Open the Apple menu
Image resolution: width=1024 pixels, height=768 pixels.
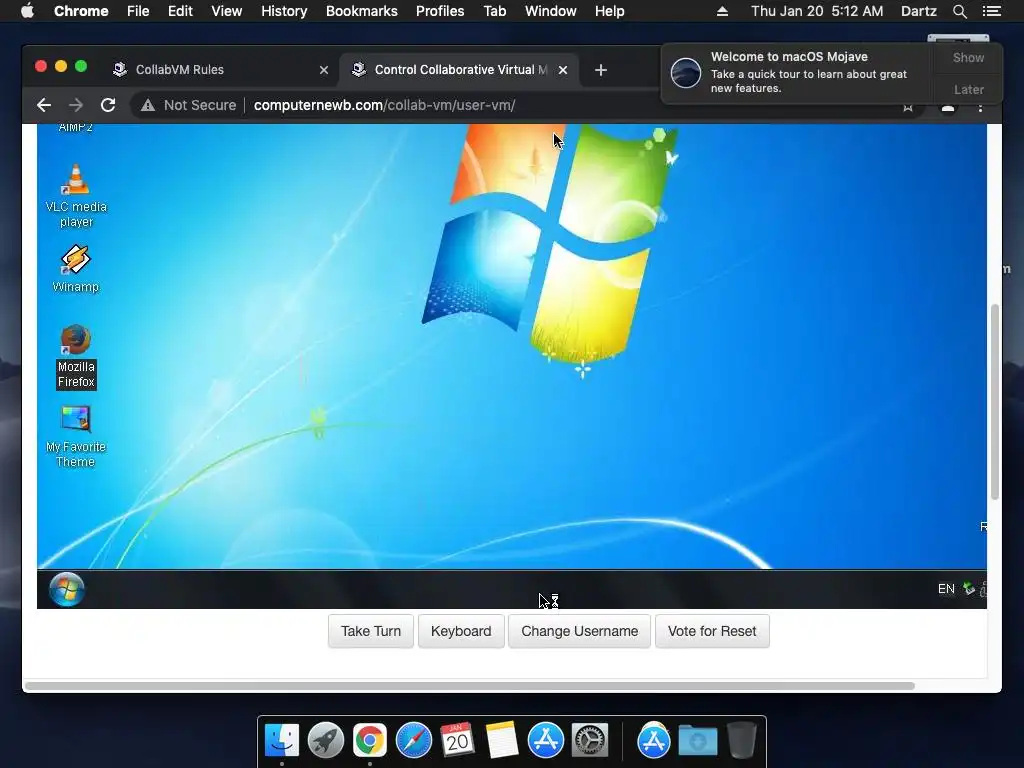27,11
